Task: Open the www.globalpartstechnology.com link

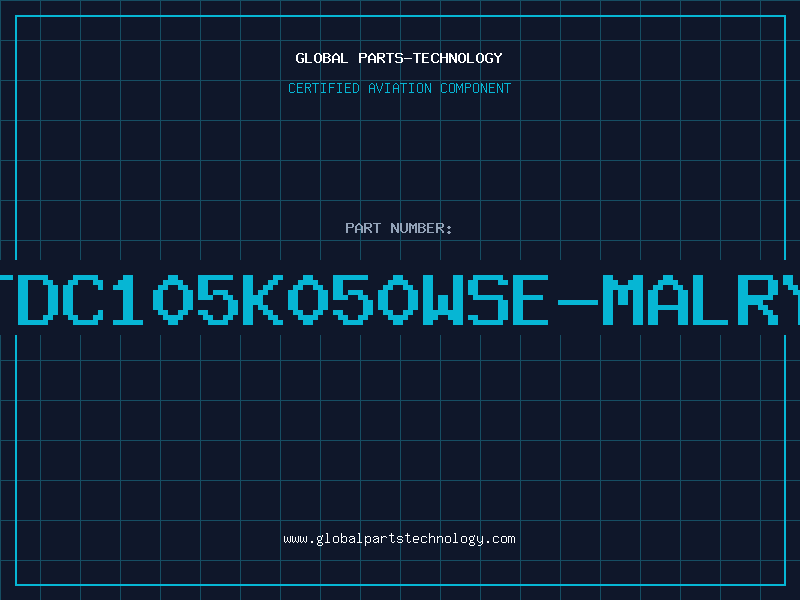Action: (399, 539)
